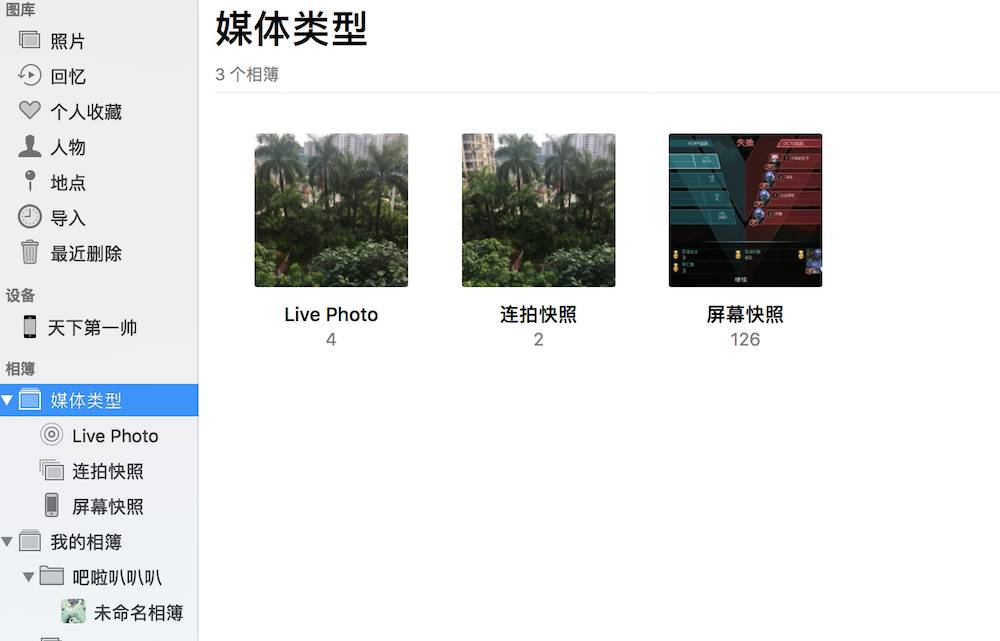
Task: Click the 连拍快照 burst stack icon
Action: coord(52,471)
